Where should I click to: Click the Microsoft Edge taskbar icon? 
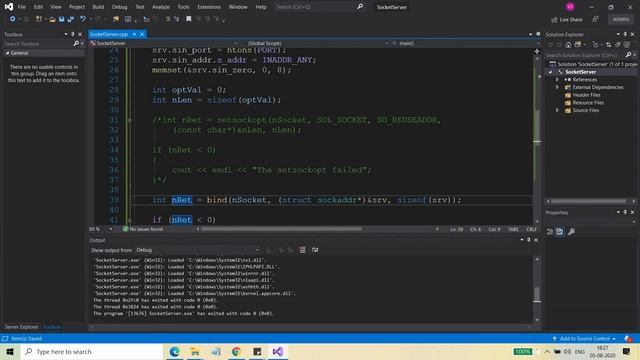coord(174,351)
